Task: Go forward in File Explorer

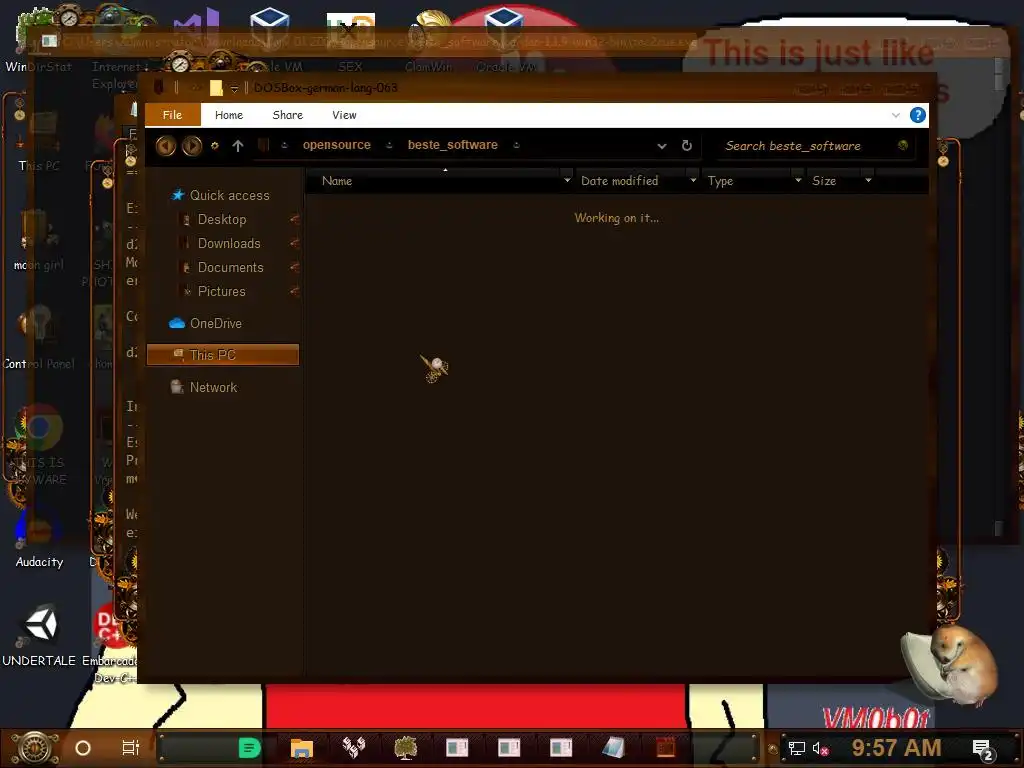Action: tap(192, 146)
